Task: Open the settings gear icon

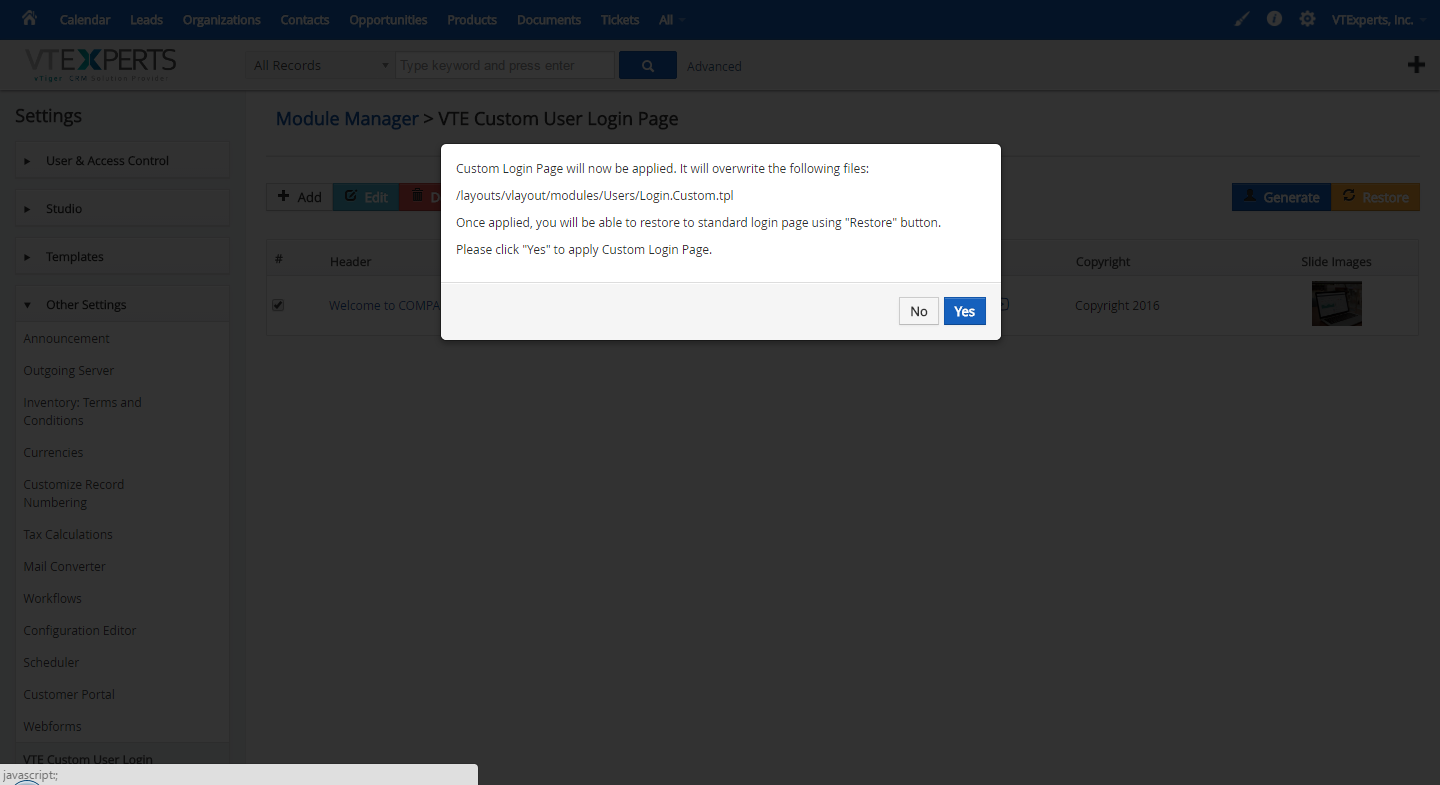Action: click(x=1307, y=19)
